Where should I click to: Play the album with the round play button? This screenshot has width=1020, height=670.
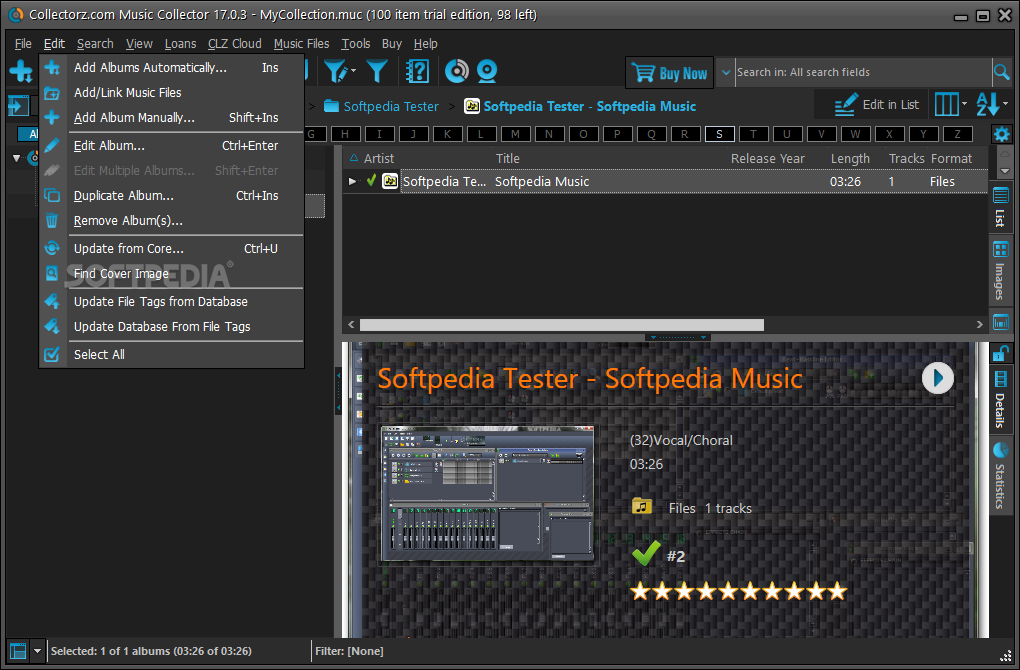(937, 378)
